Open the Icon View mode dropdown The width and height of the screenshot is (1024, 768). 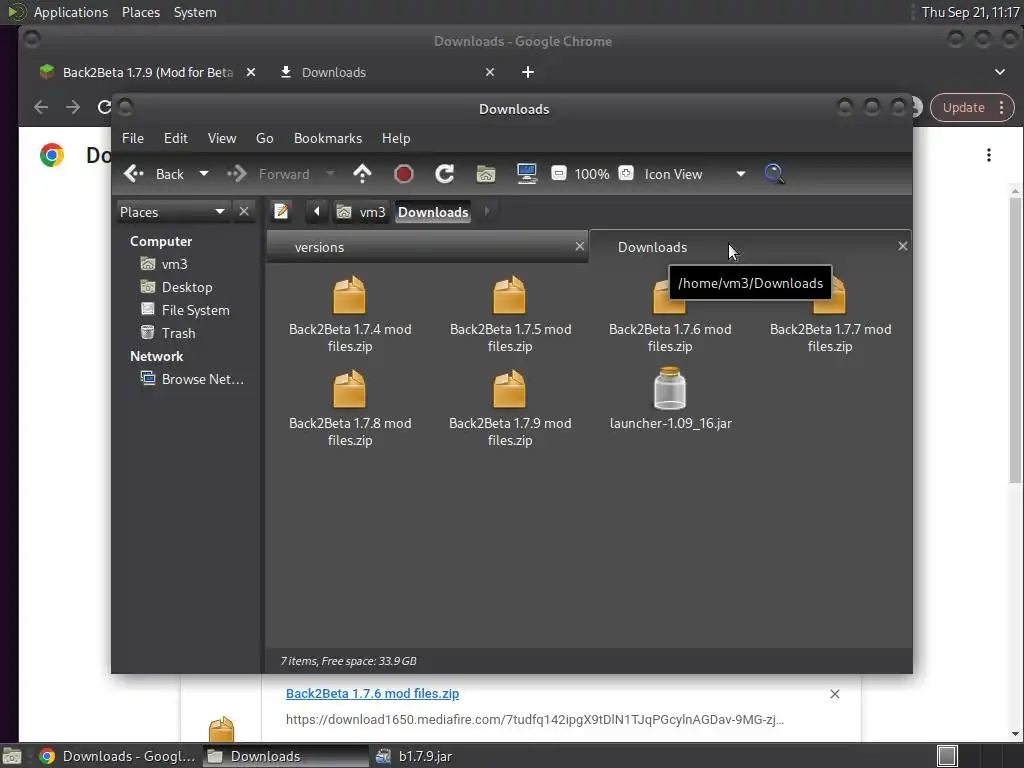click(x=695, y=174)
